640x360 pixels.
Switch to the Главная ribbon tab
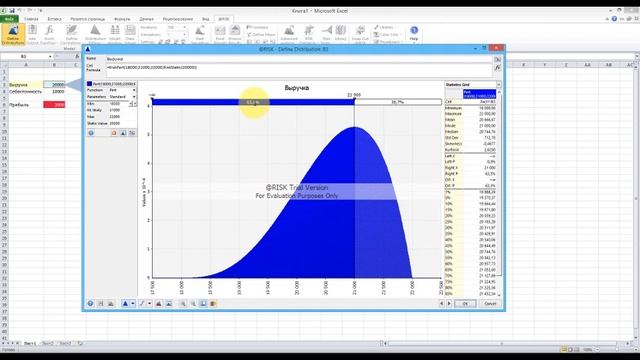(31, 19)
